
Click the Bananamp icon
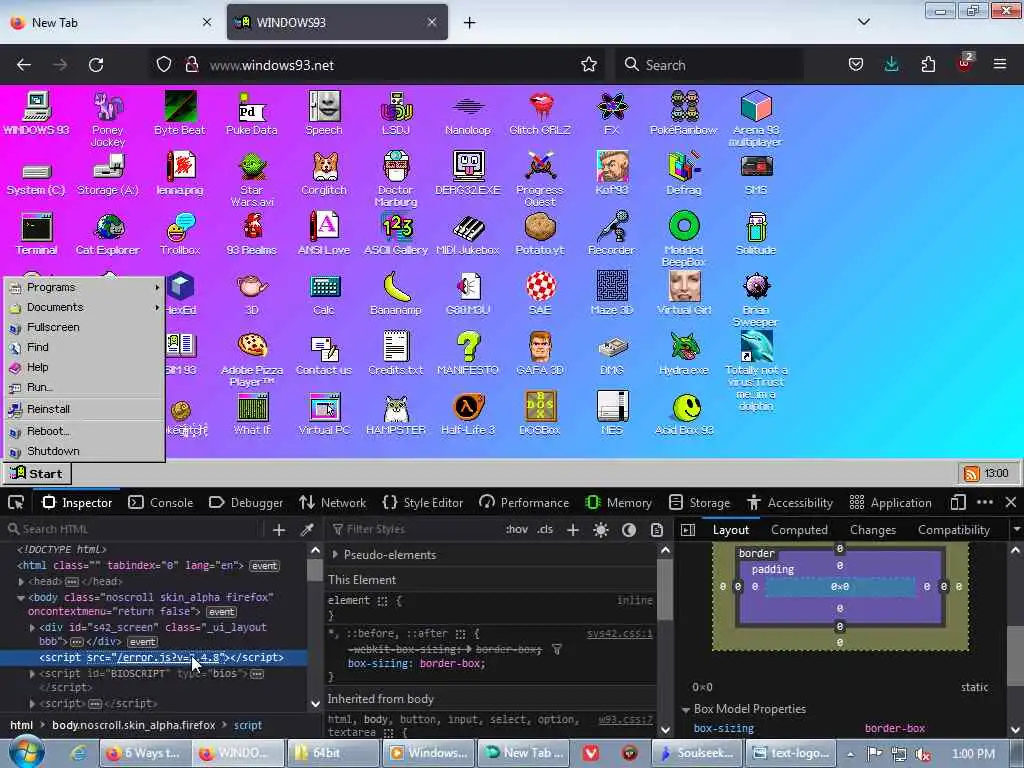396,293
